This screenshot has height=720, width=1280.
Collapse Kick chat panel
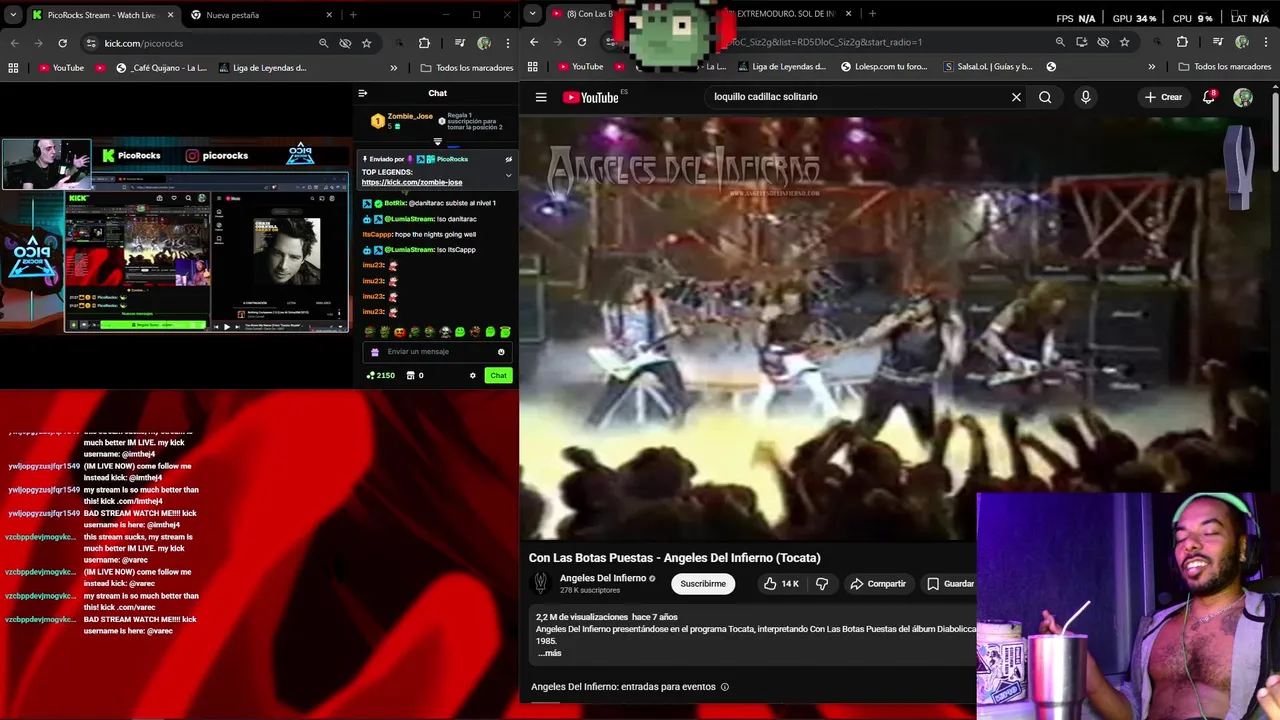pyautogui.click(x=363, y=93)
